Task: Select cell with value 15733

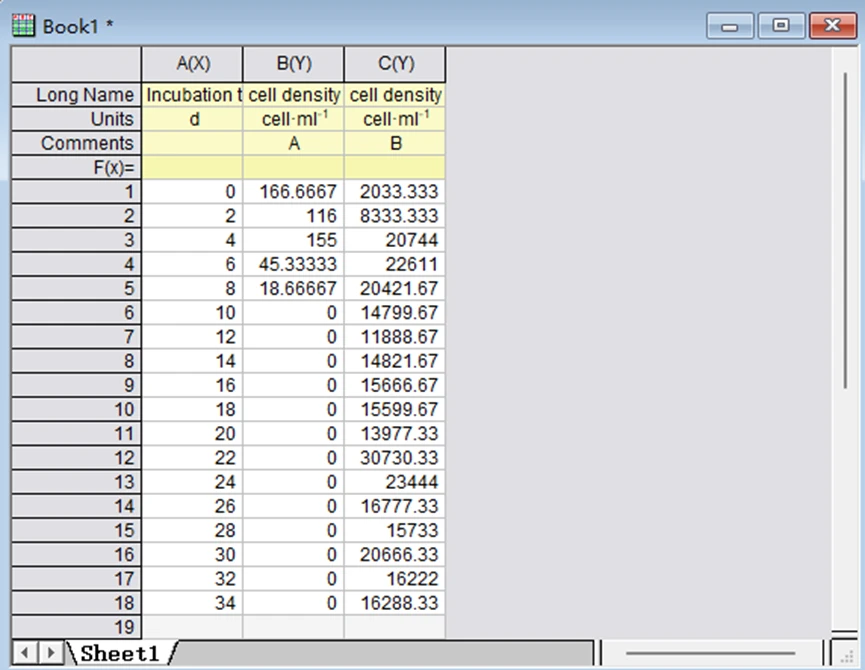Action: (395, 530)
